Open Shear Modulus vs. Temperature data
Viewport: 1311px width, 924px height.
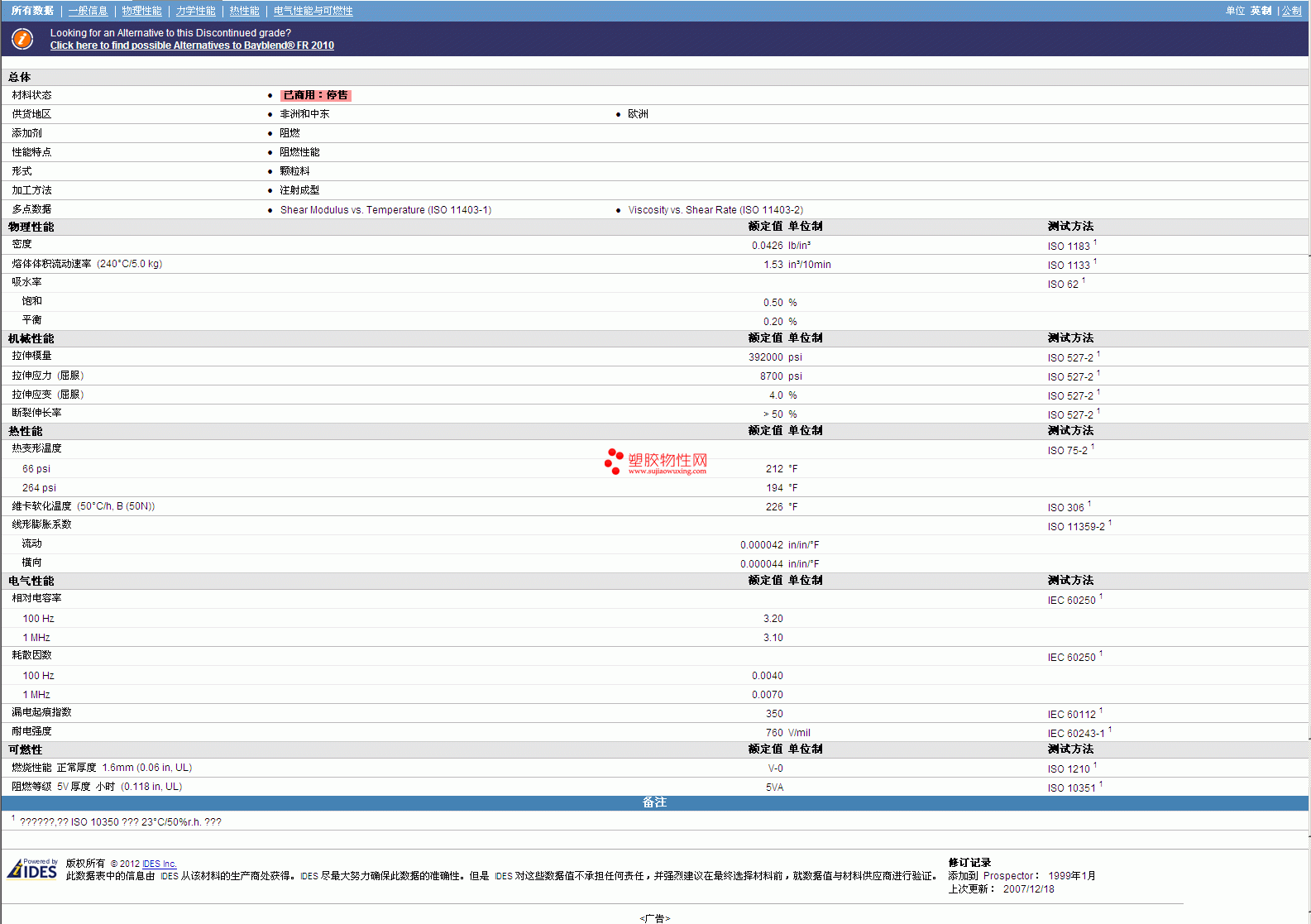click(385, 210)
